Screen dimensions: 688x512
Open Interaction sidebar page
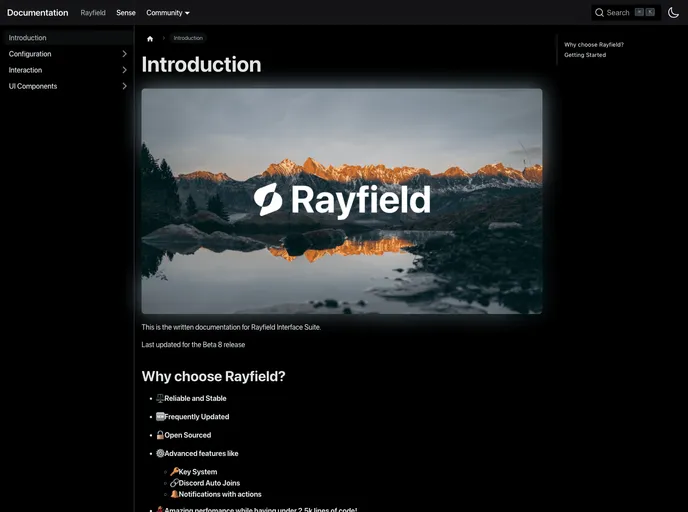click(x=25, y=70)
